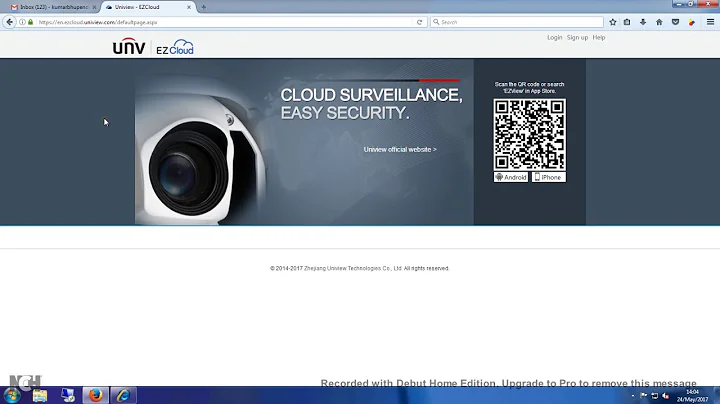This screenshot has width=720, height=404.
Task: Open the Help link
Action: (599, 38)
